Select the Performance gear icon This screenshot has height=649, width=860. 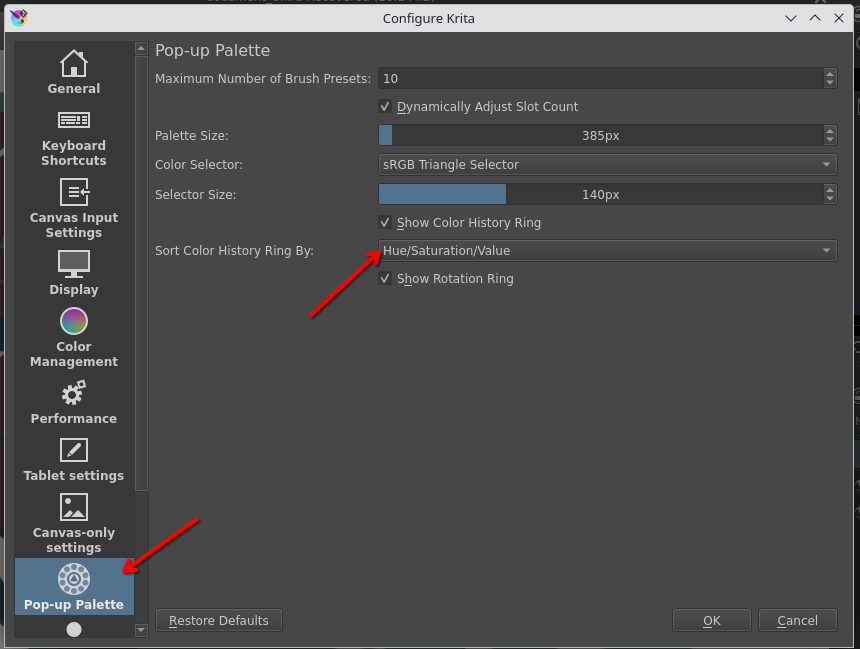(74, 394)
